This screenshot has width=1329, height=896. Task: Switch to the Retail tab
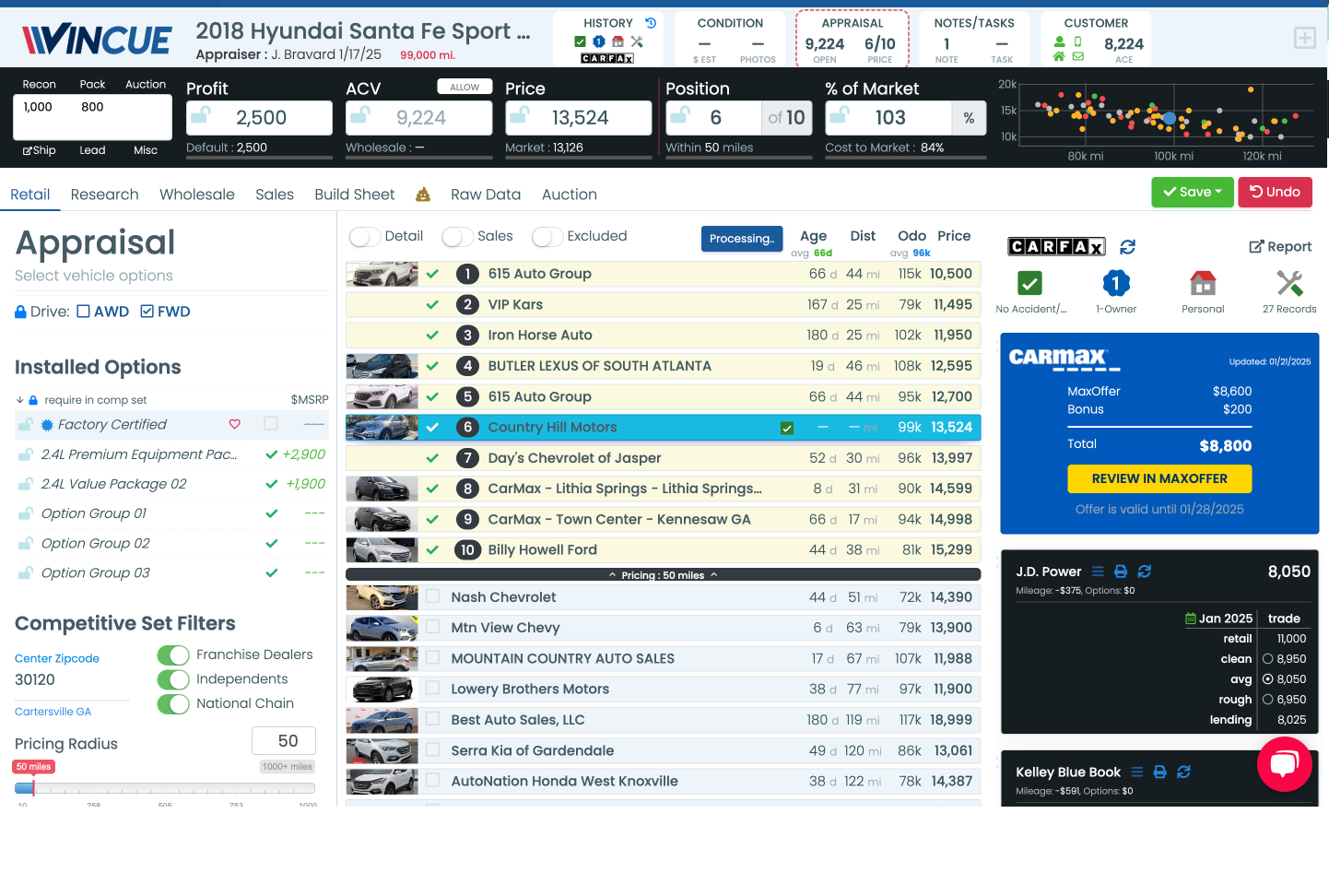[x=30, y=195]
